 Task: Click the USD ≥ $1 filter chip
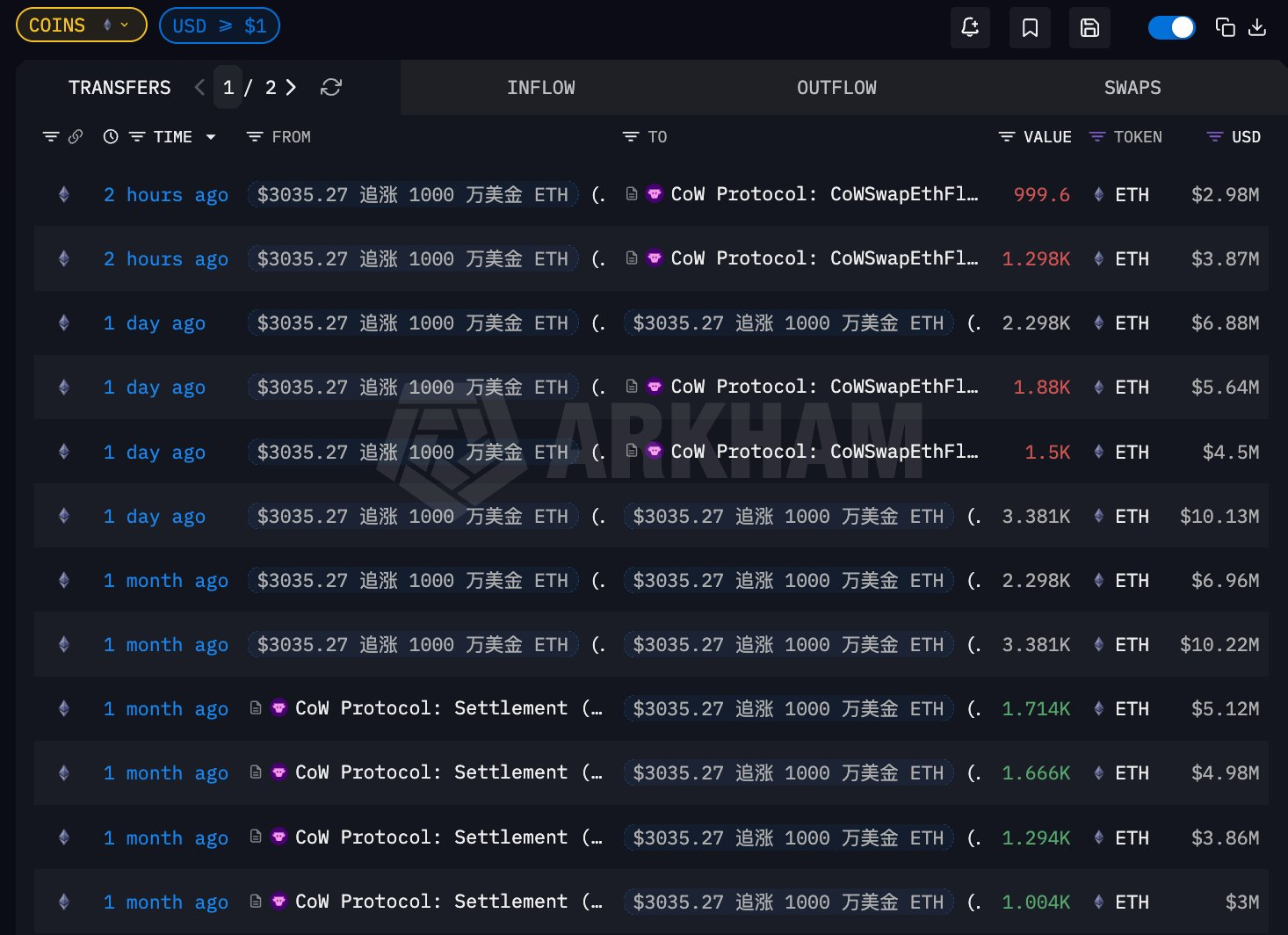pos(219,25)
